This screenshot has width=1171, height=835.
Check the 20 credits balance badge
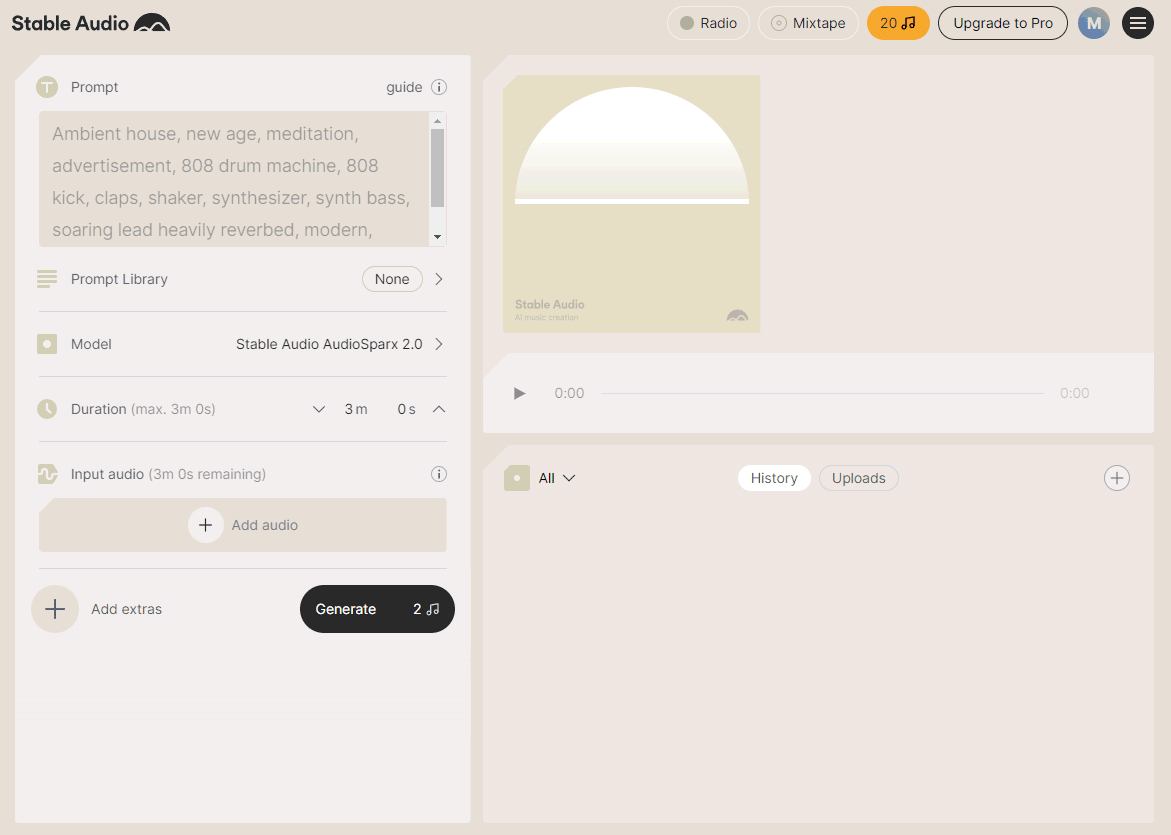click(x=898, y=23)
